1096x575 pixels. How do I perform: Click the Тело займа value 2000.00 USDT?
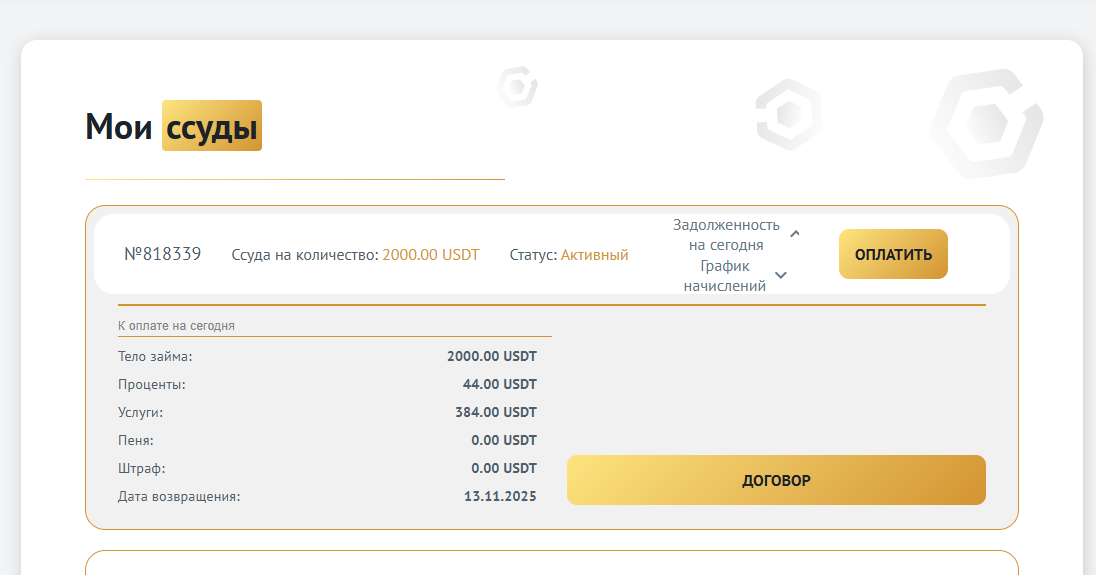[x=492, y=356]
